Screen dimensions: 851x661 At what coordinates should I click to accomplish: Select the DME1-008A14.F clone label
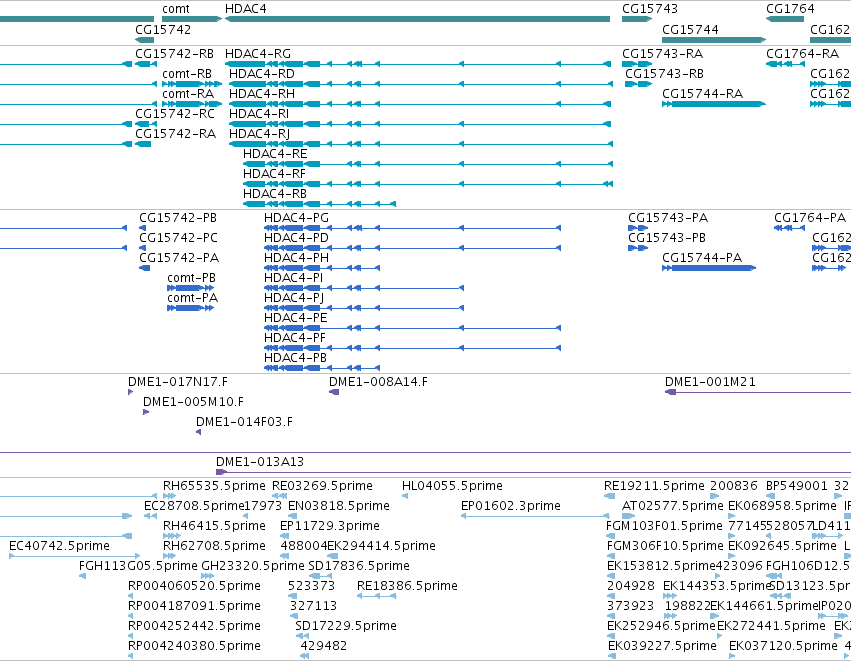(x=378, y=382)
